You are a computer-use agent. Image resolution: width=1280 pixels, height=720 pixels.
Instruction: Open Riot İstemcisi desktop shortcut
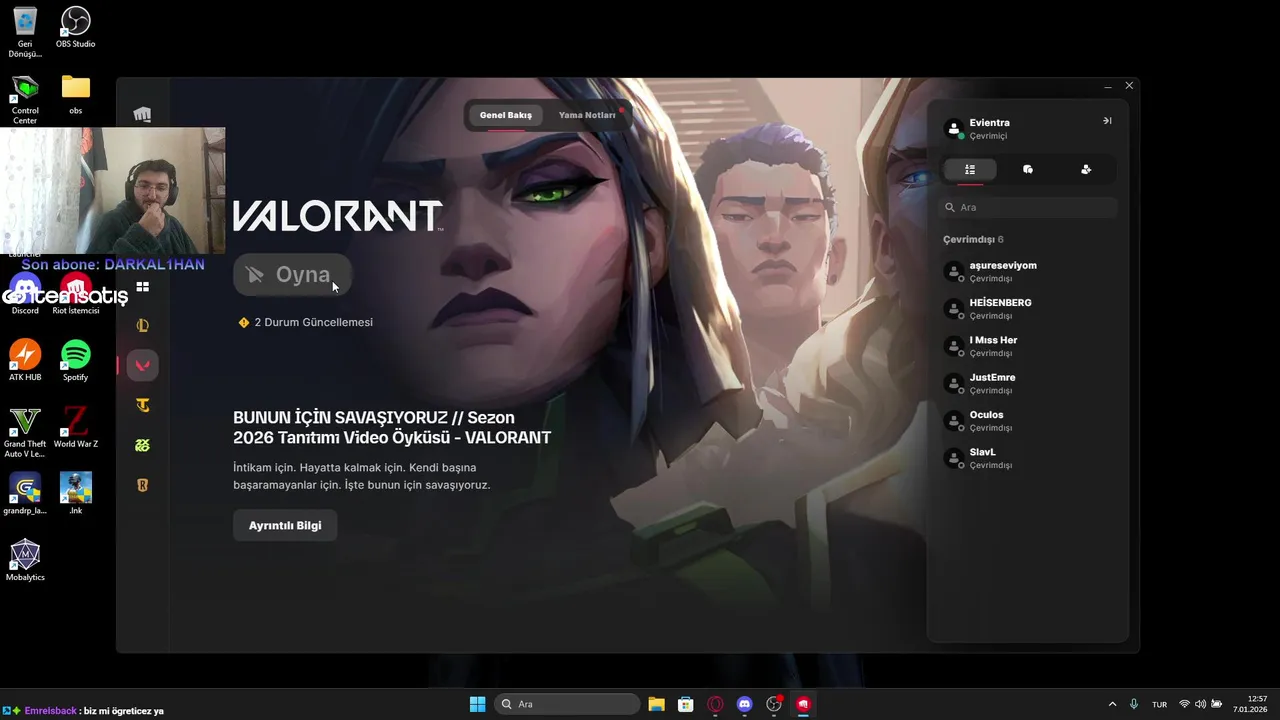tap(76, 295)
